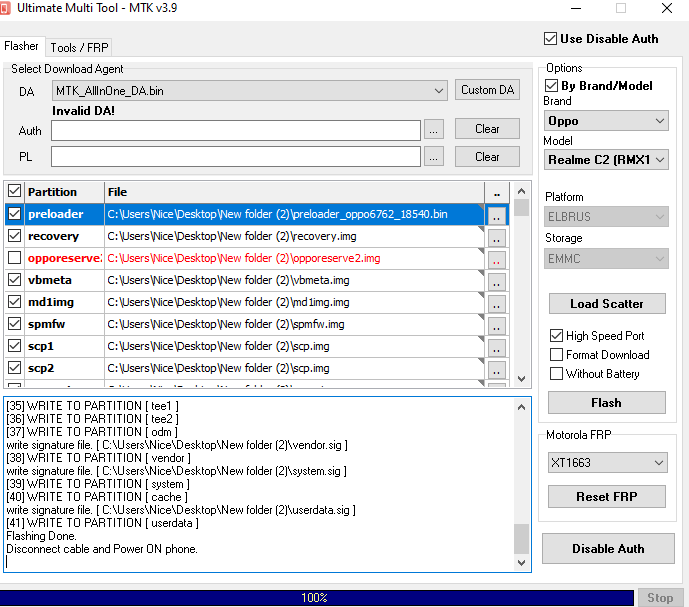Check Format Download option
This screenshot has height=607, width=689.
(556, 355)
